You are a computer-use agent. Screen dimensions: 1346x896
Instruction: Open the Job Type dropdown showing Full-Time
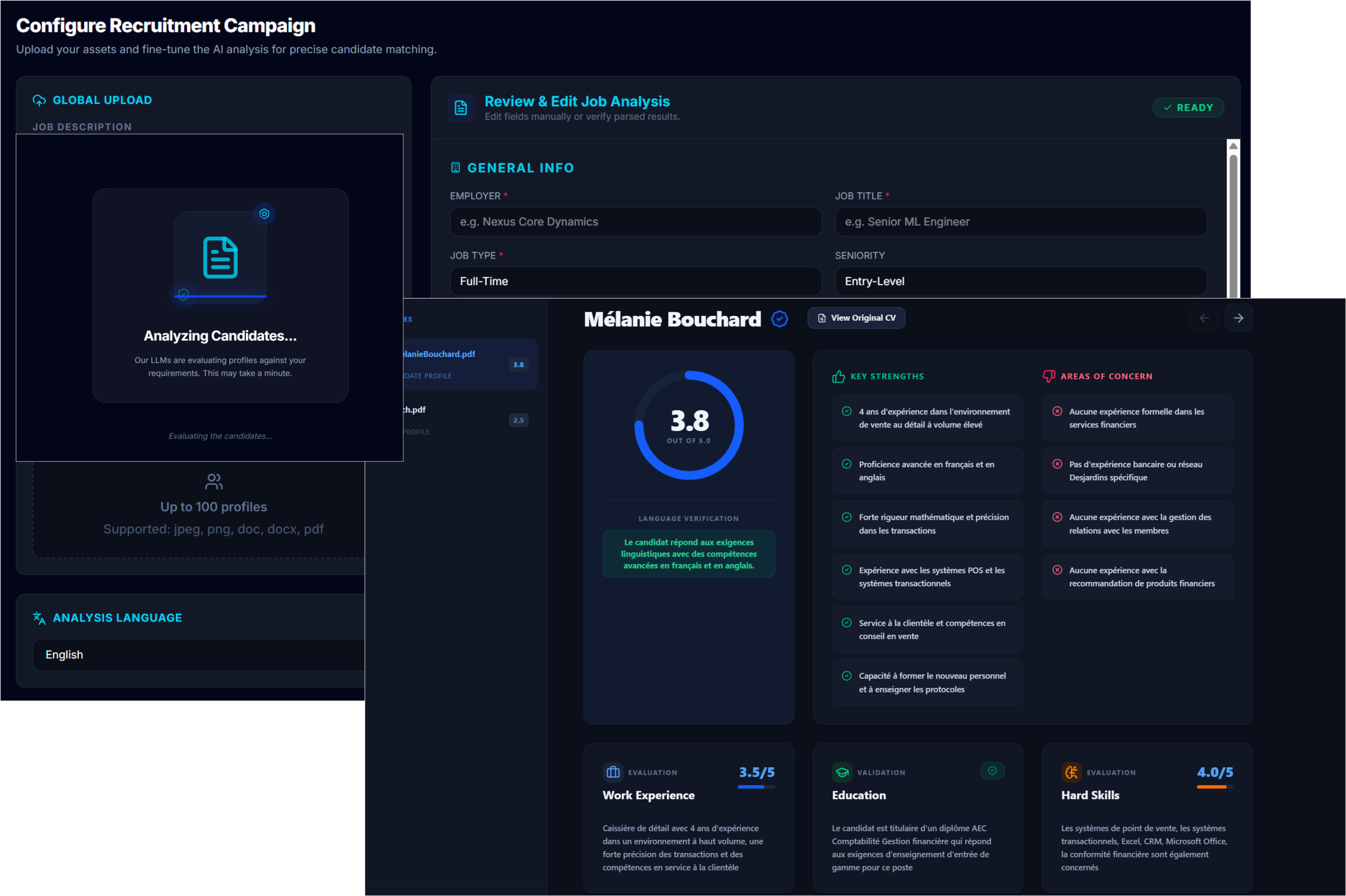[636, 281]
